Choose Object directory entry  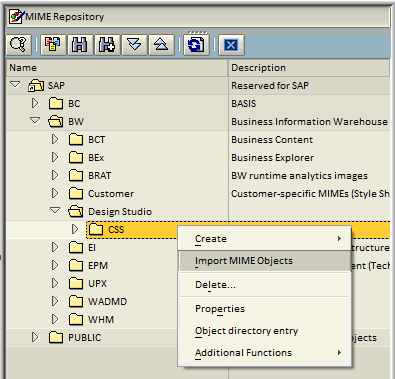(x=264, y=331)
